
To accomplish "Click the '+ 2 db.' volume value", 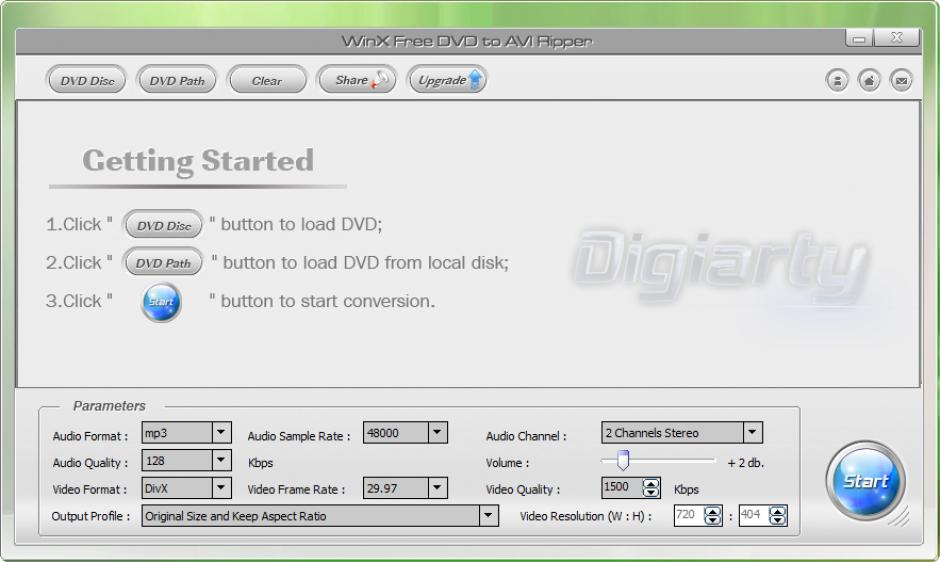I will click(x=745, y=463).
